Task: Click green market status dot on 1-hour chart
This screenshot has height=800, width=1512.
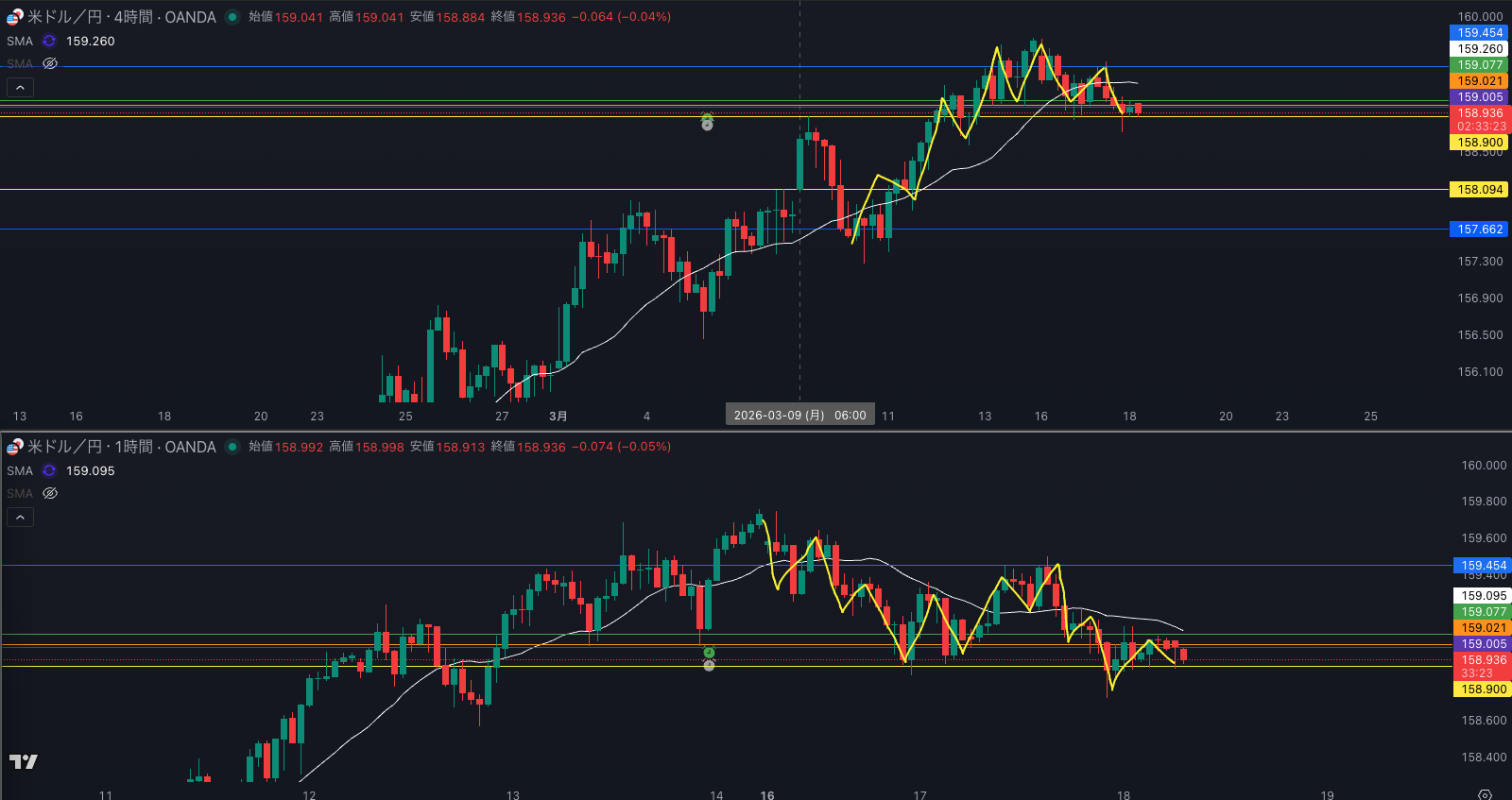Action: pyautogui.click(x=232, y=447)
